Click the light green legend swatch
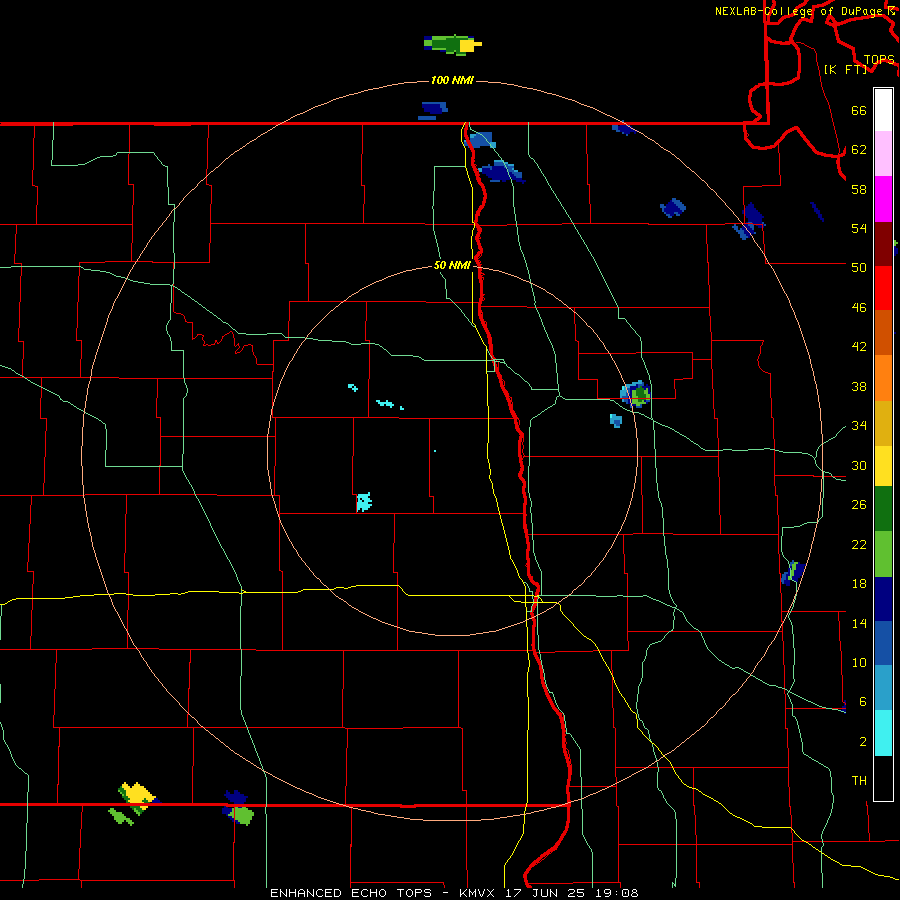 click(x=883, y=554)
